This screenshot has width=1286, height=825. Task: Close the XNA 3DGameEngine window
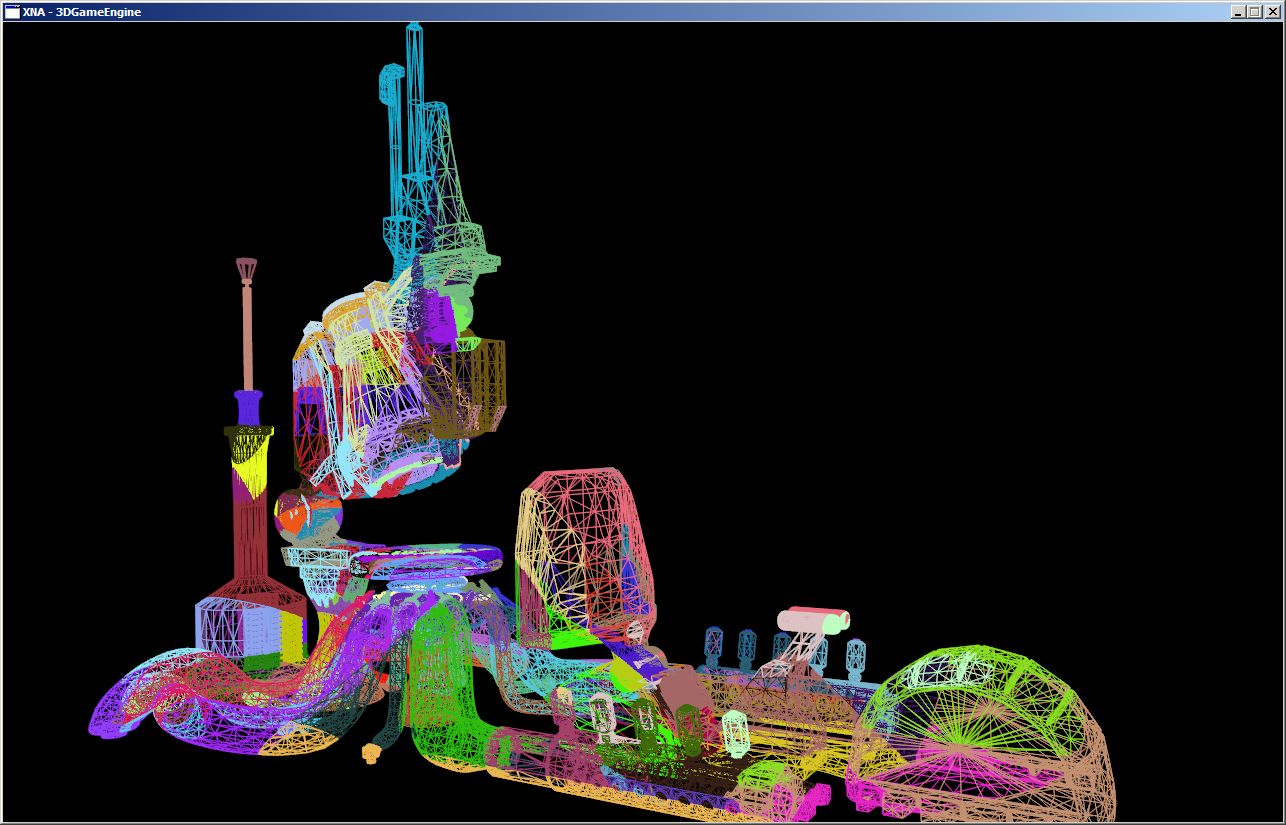point(1273,12)
